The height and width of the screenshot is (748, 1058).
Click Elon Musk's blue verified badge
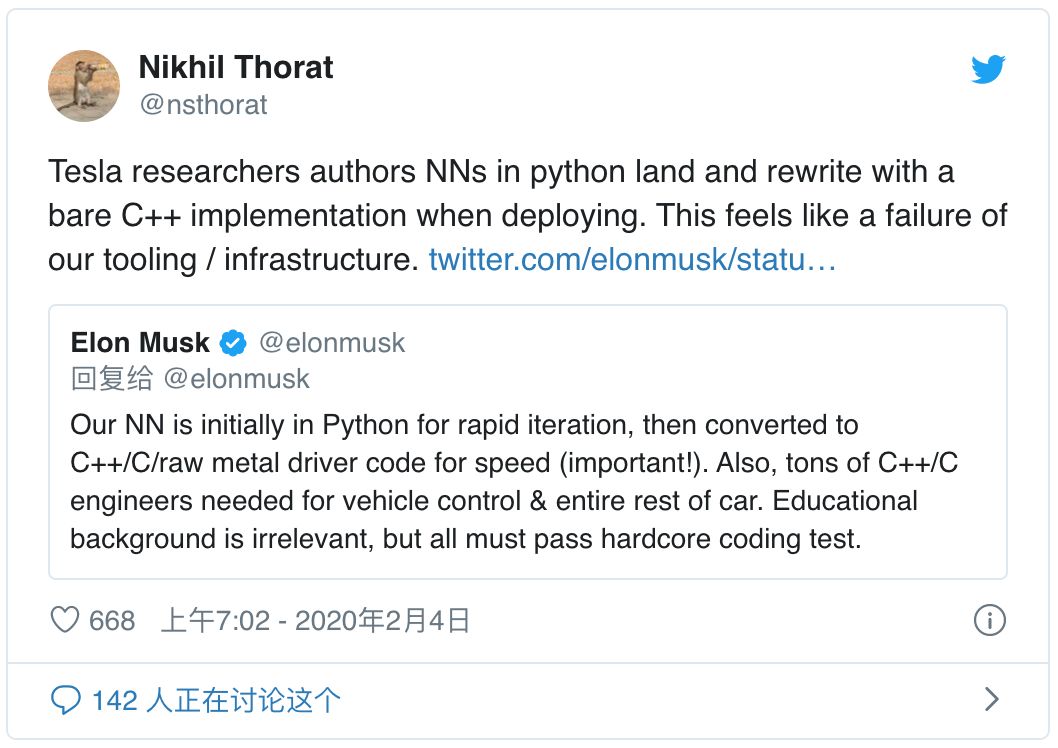tap(233, 343)
